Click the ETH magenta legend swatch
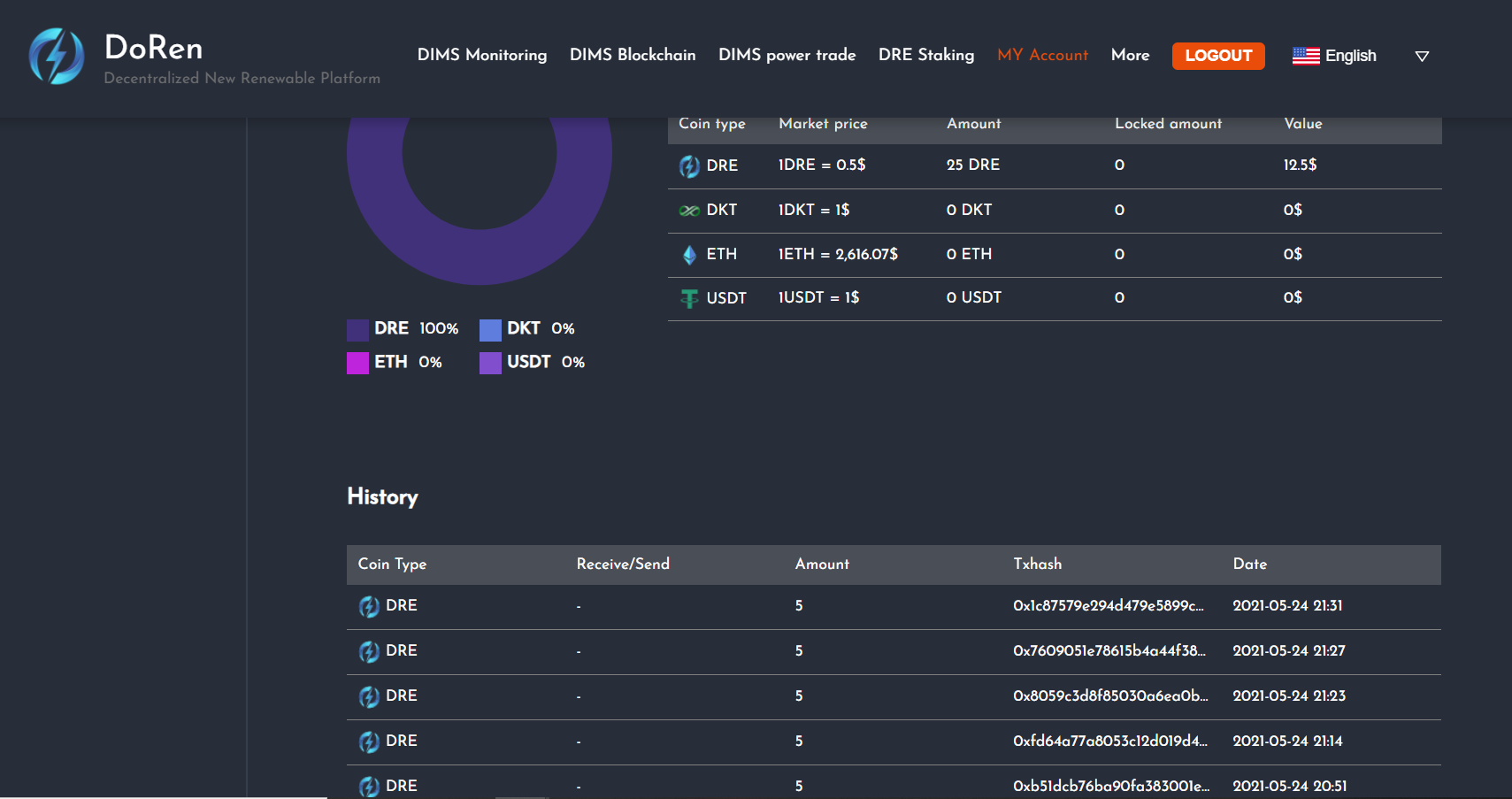Viewport: 1512px width, 799px height. coord(357,363)
